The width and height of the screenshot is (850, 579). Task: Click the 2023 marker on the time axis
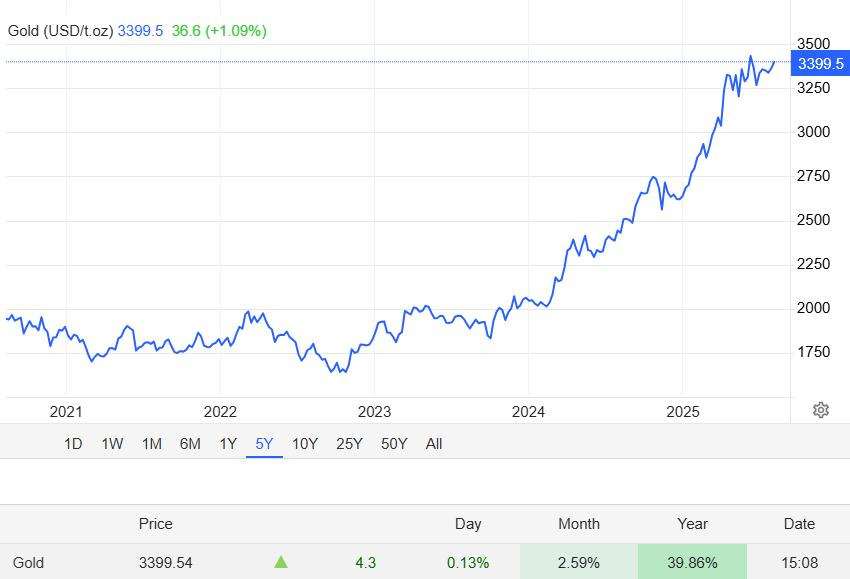pyautogui.click(x=374, y=411)
